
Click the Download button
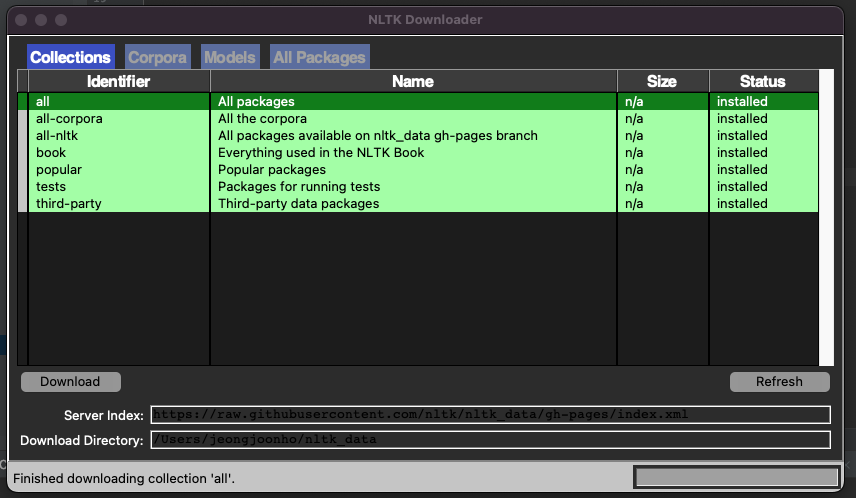pyautogui.click(x=70, y=382)
